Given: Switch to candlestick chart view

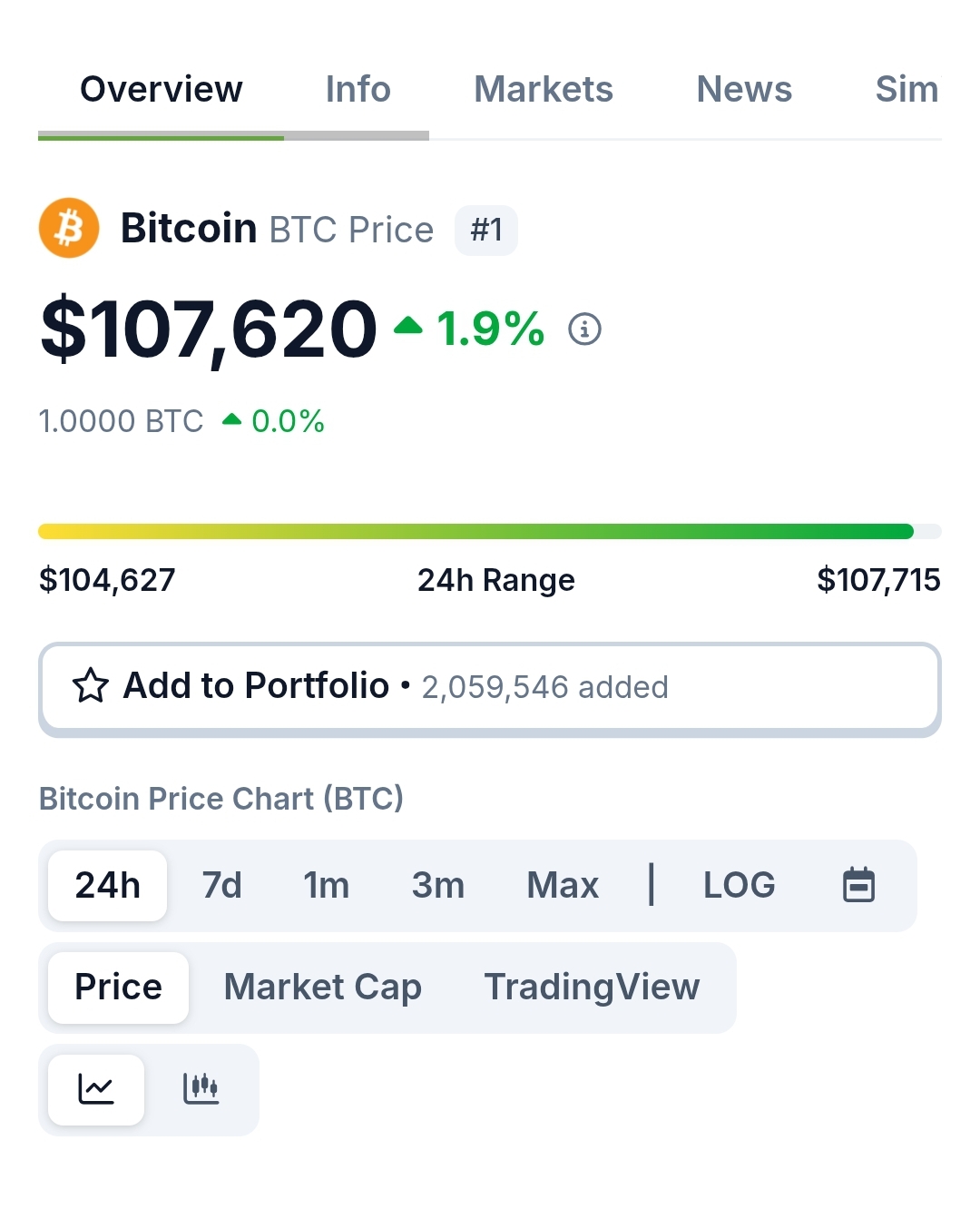Looking at the screenshot, I should pyautogui.click(x=201, y=1089).
